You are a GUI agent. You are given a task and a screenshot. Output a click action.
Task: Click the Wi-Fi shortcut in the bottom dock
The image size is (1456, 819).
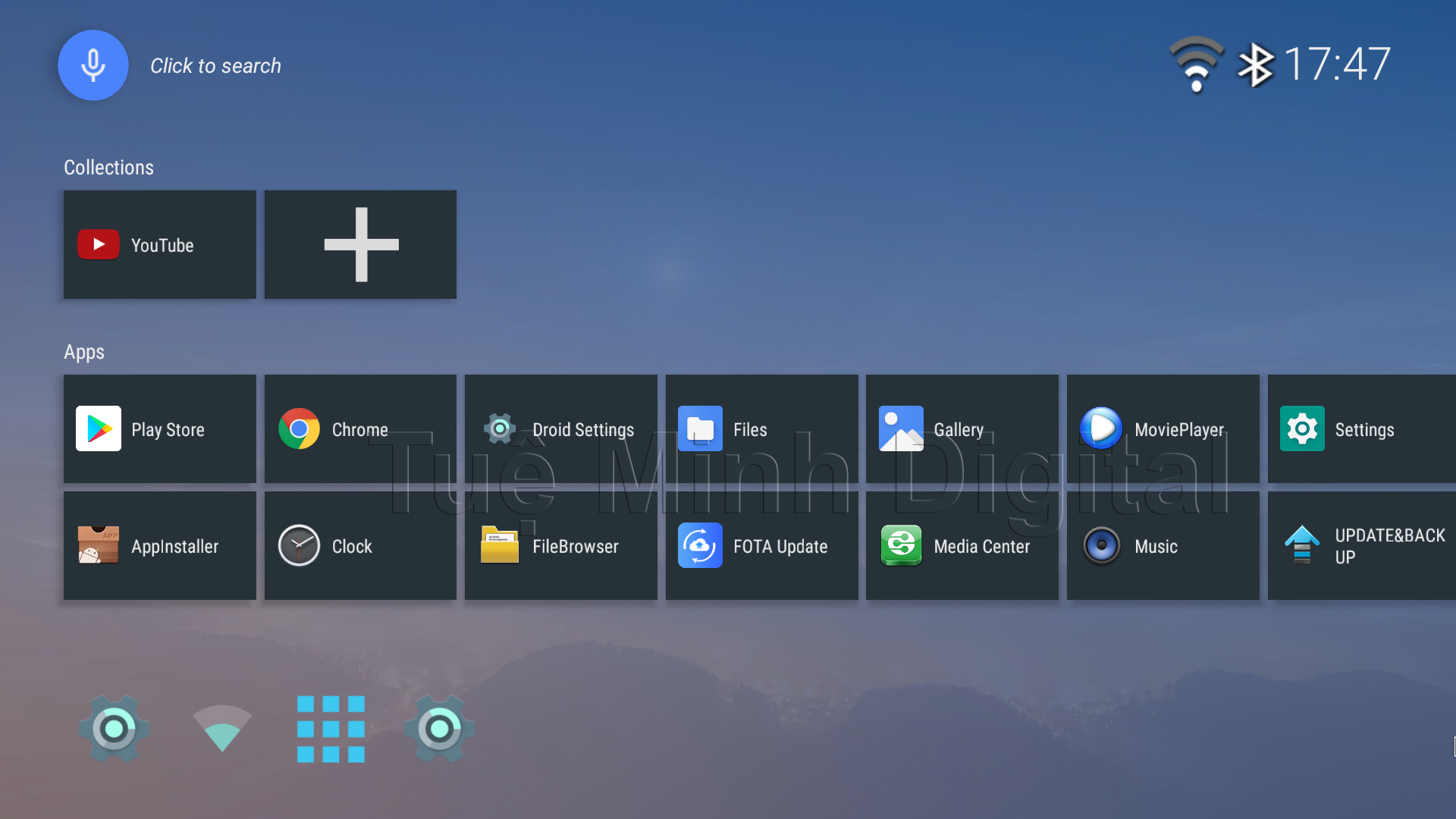221,728
